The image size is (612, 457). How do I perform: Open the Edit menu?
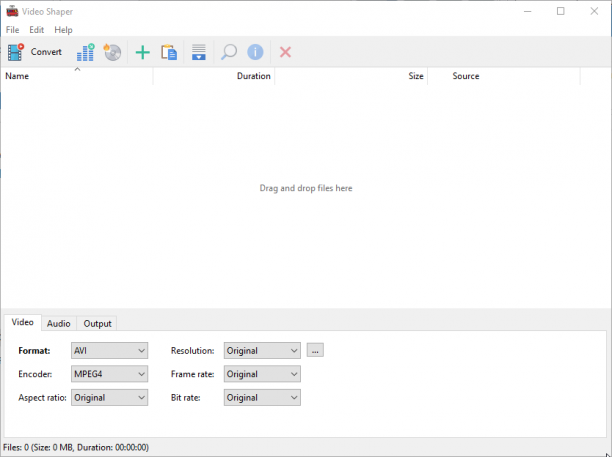37,30
